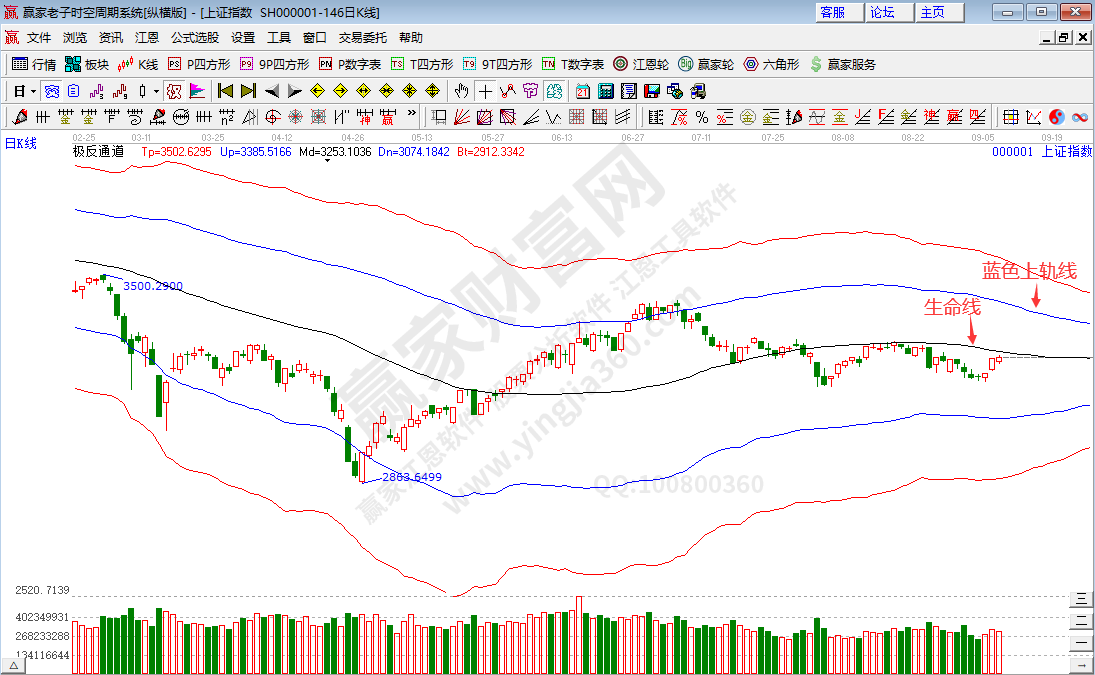Open the 交易委托 menu
1095x675 pixels.
pyautogui.click(x=362, y=38)
